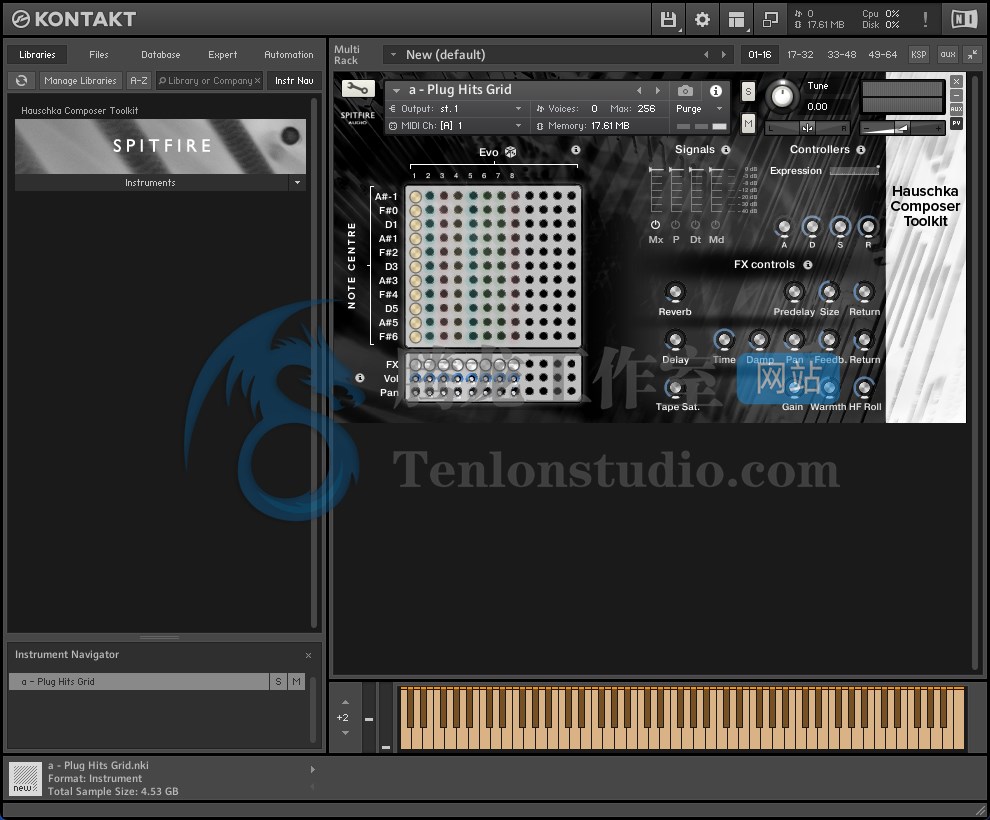
Task: Switch to the Files tab
Action: point(98,55)
